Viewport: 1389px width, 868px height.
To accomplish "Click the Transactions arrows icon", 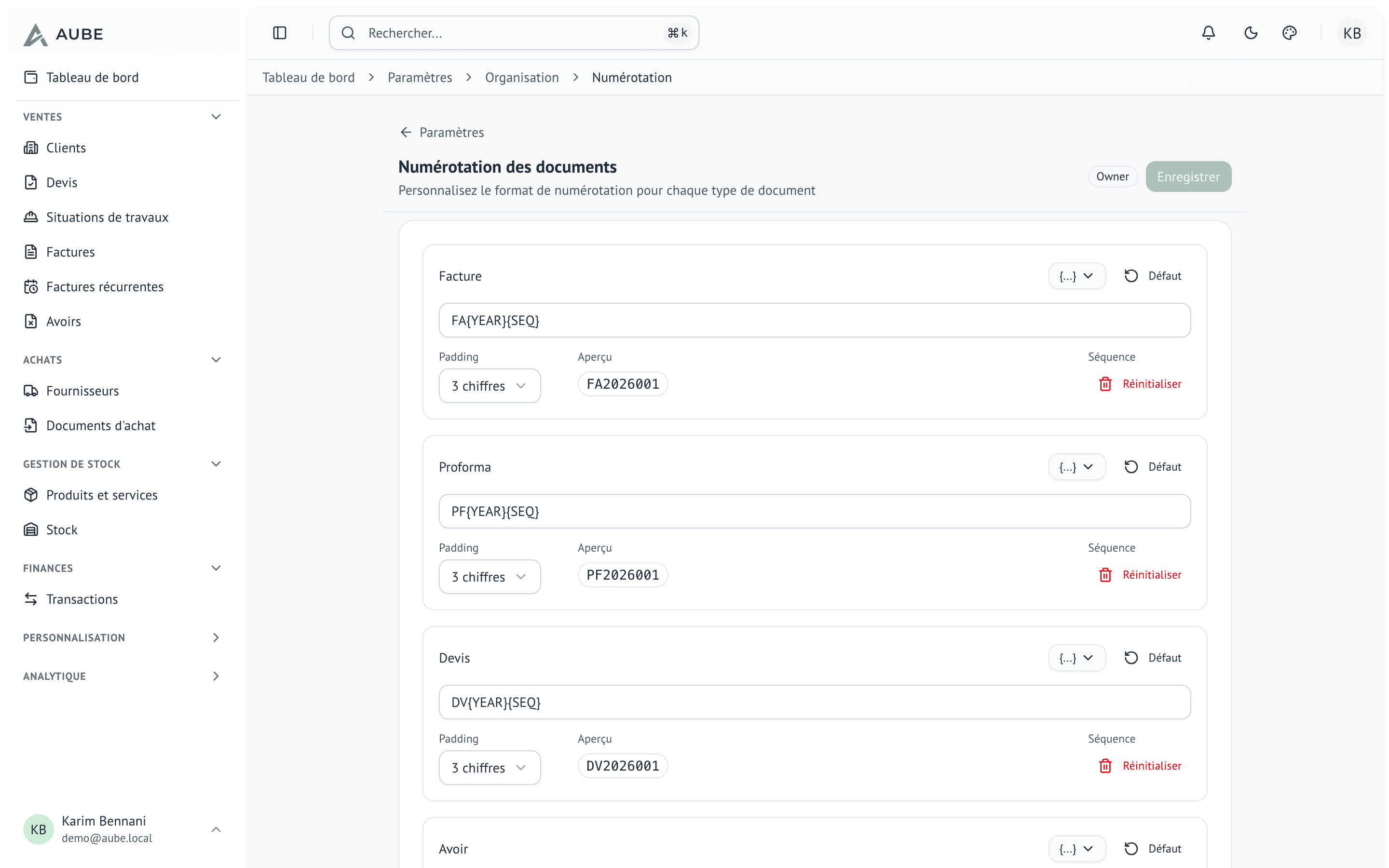I will tap(31, 599).
